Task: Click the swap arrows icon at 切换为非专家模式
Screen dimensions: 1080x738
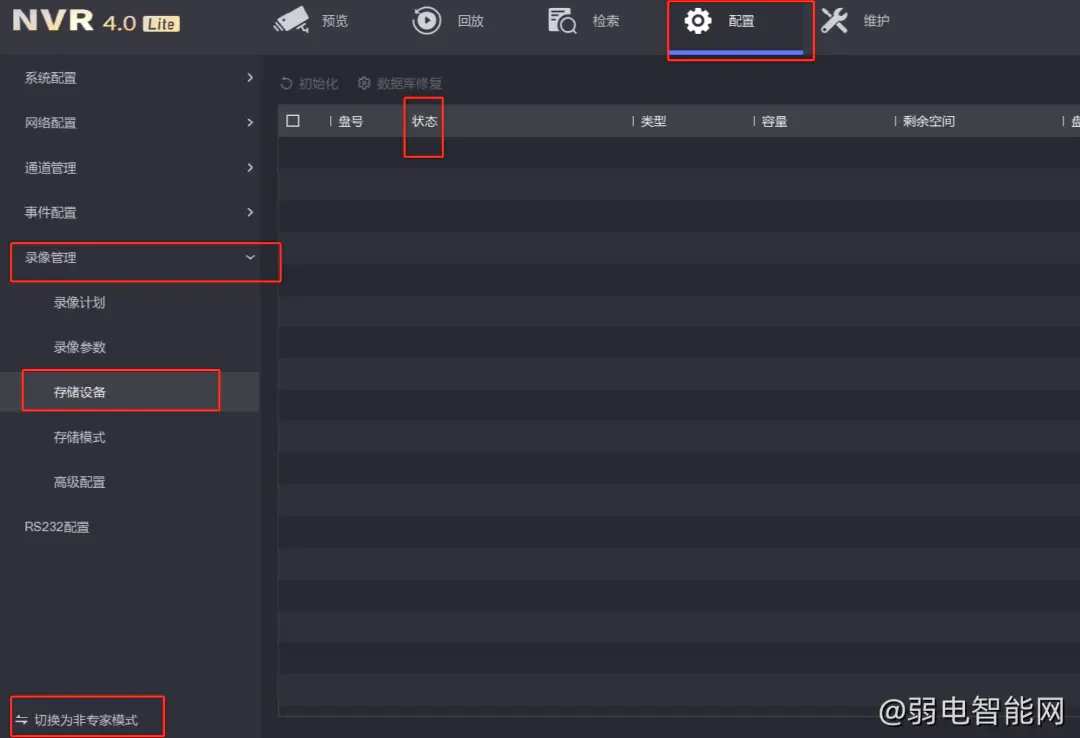Action: pyautogui.click(x=21, y=719)
